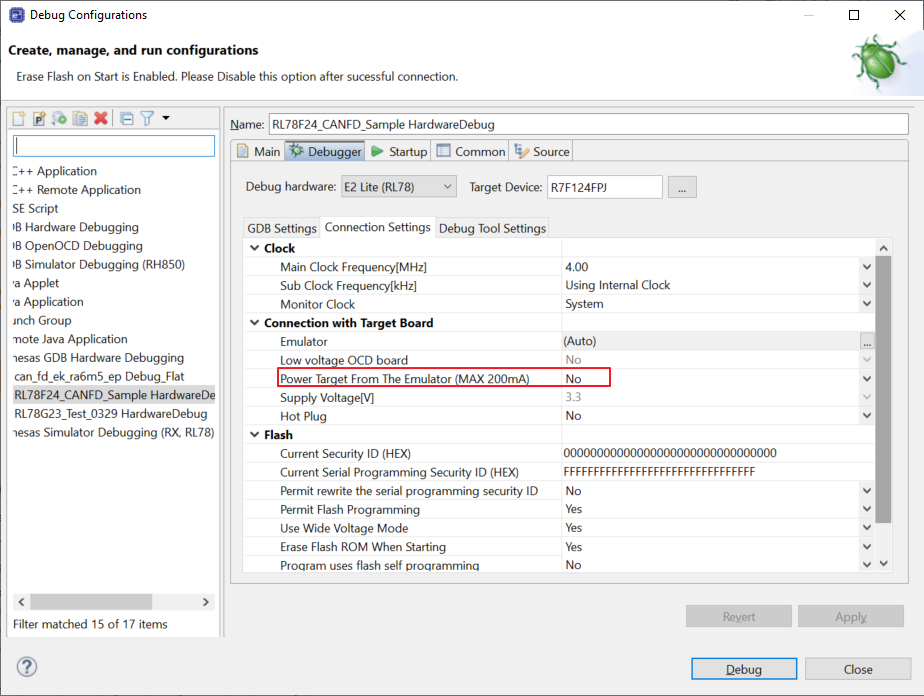The width and height of the screenshot is (924, 696).
Task: Click the help question mark icon
Action: coord(27,667)
